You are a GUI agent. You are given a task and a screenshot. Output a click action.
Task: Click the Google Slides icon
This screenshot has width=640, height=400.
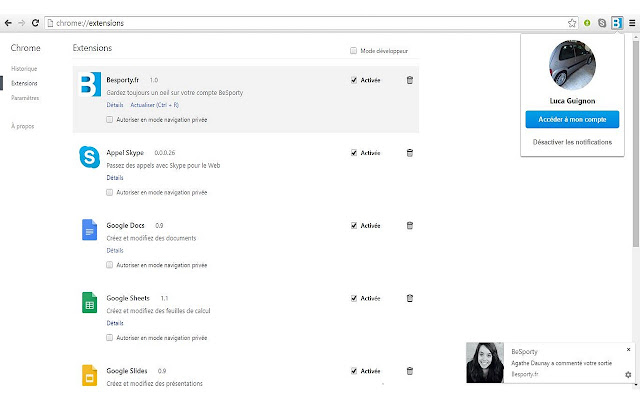tap(89, 375)
